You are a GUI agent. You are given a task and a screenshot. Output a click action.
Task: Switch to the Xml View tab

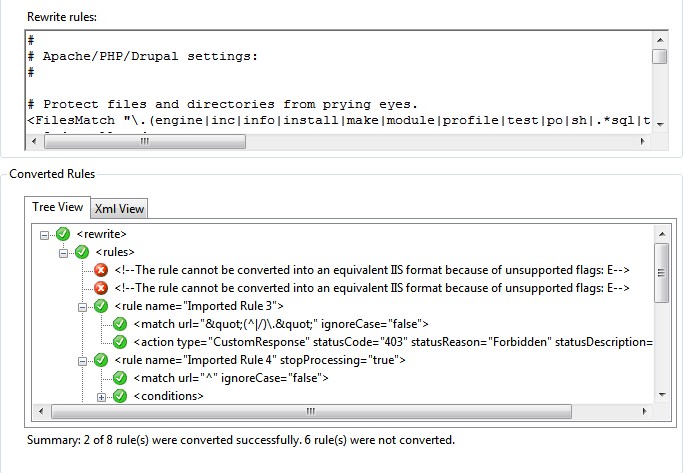[x=119, y=209]
